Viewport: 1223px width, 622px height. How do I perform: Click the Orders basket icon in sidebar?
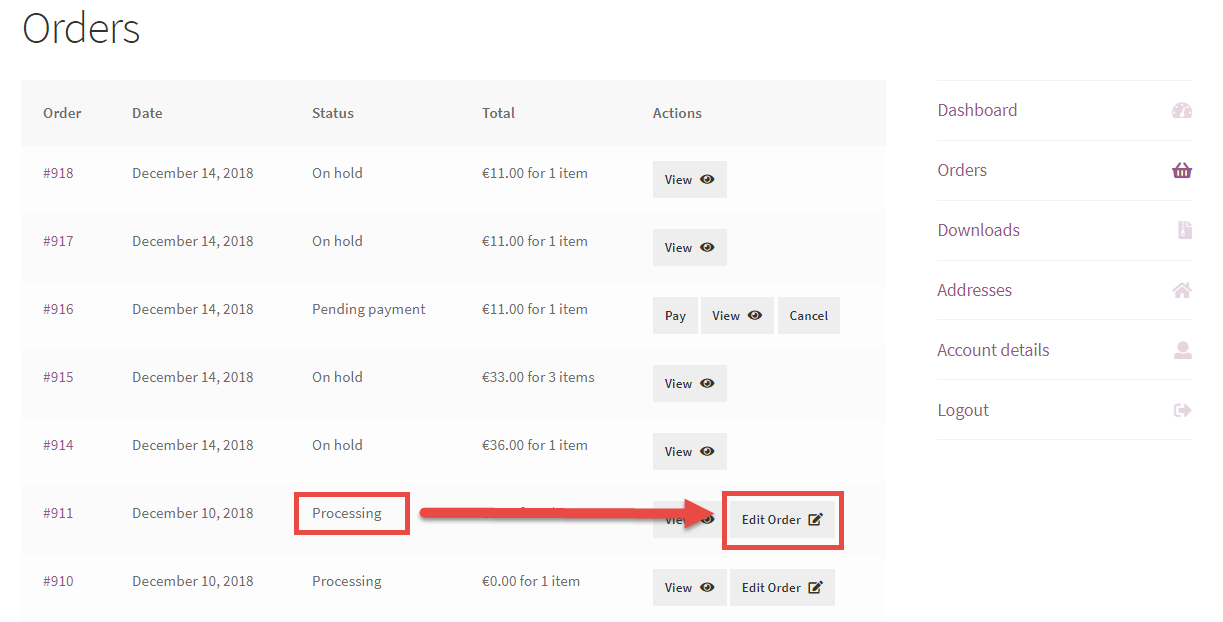pyautogui.click(x=1182, y=171)
